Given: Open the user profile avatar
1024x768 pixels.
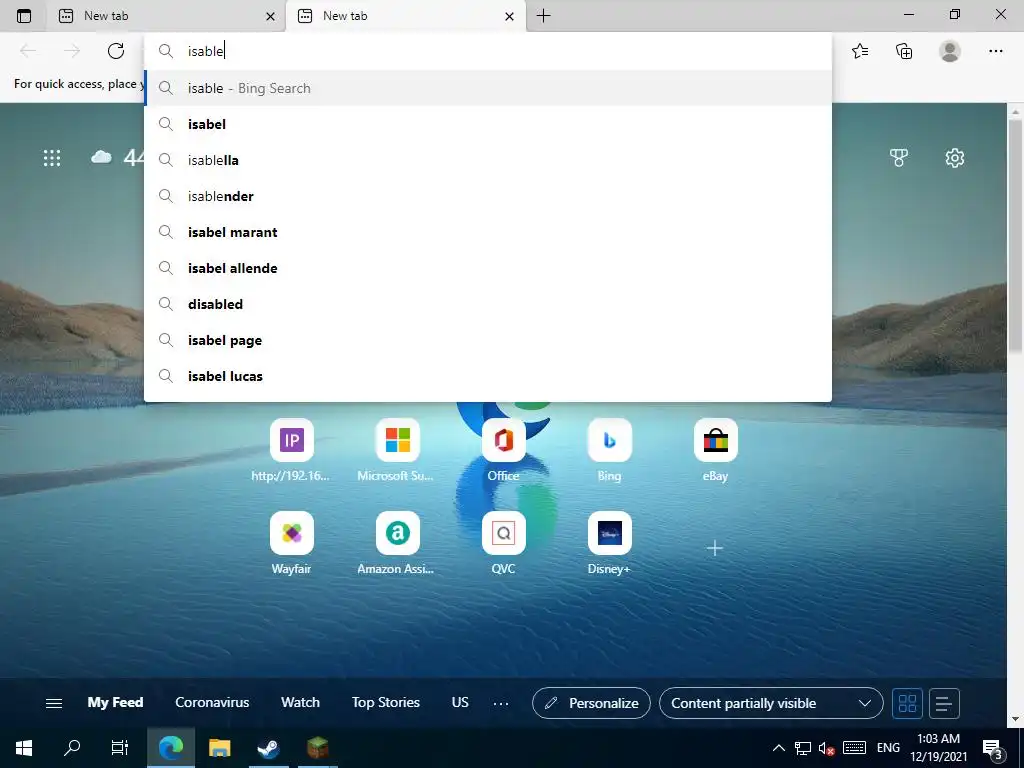Looking at the screenshot, I should pyautogui.click(x=950, y=51).
